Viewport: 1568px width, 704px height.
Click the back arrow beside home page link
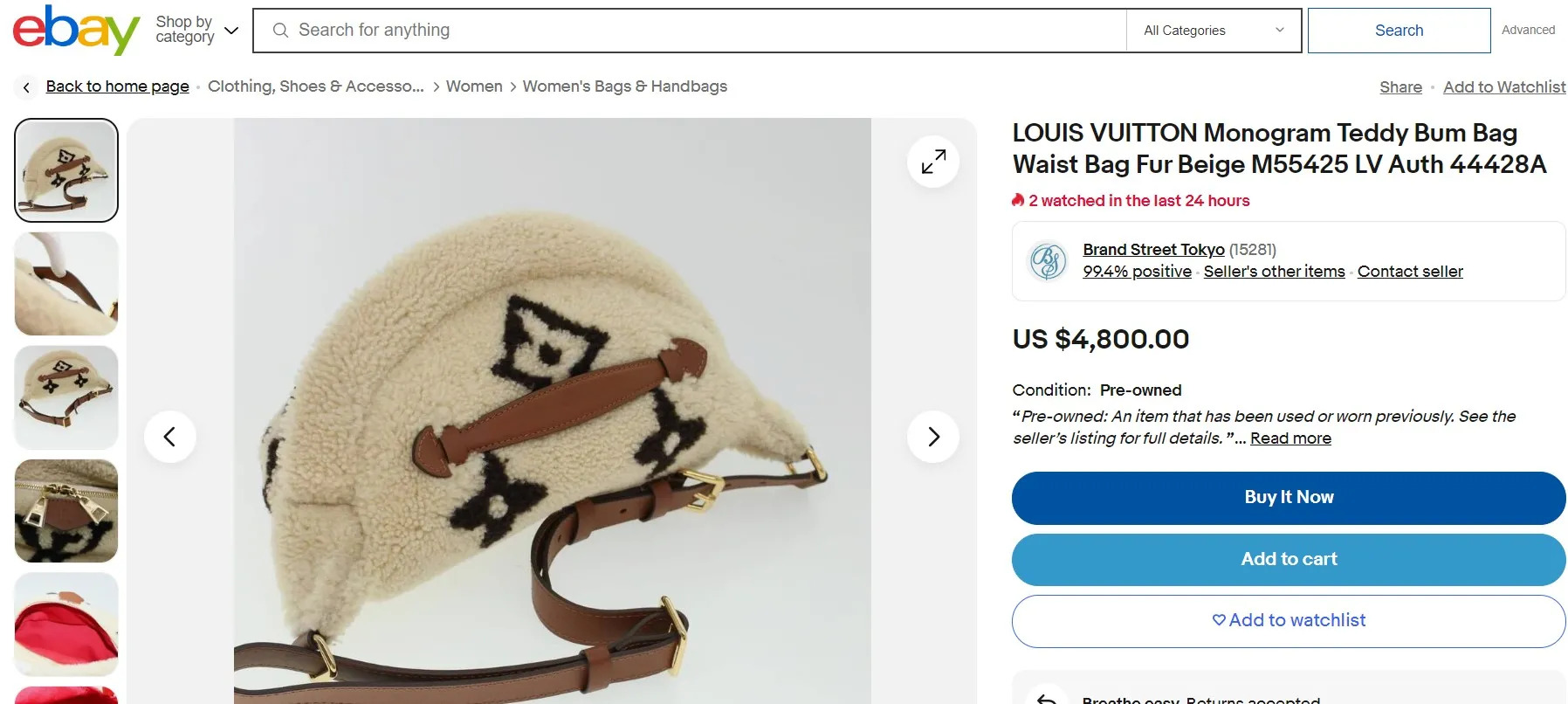click(x=26, y=87)
